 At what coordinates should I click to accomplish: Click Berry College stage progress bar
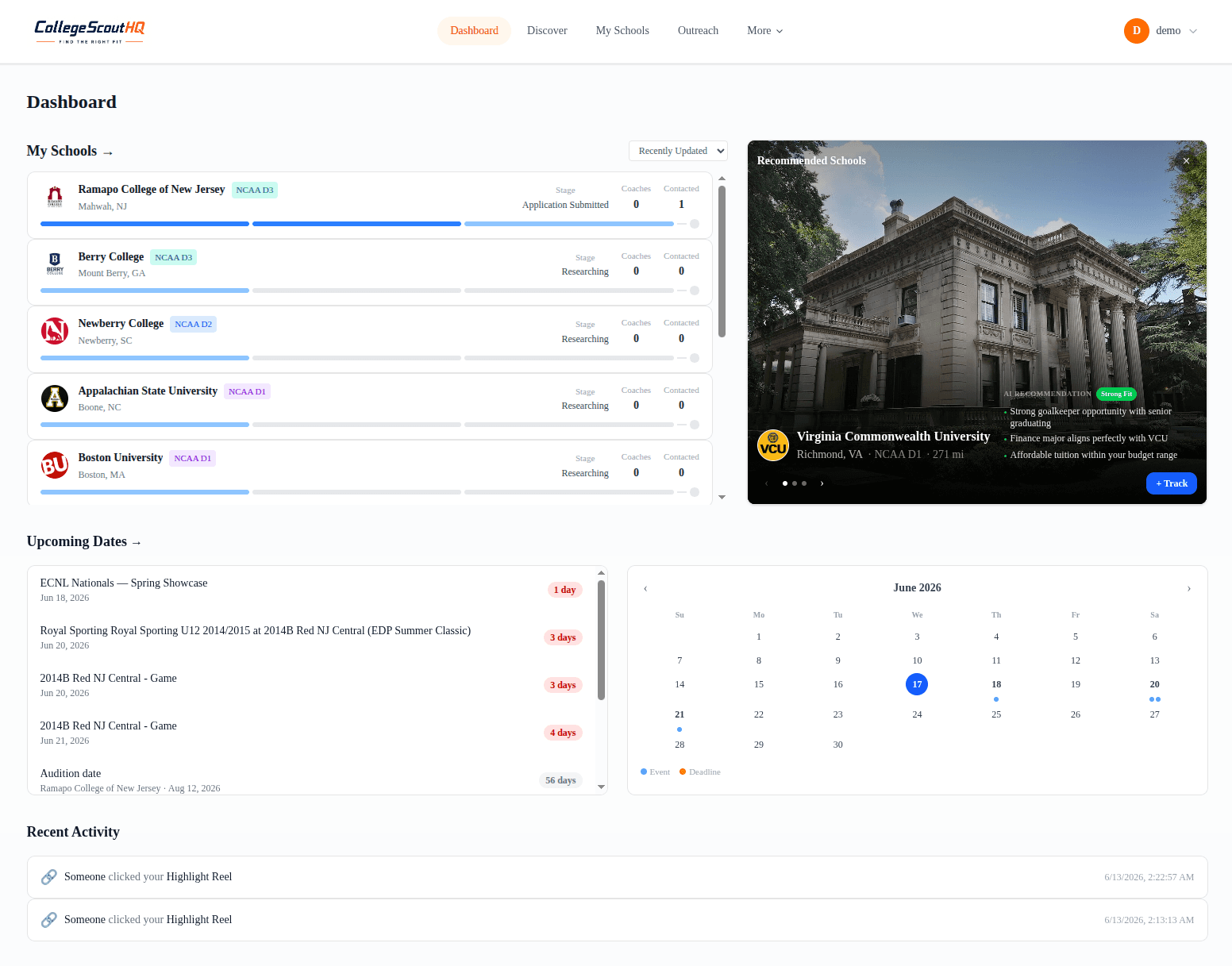pos(370,291)
